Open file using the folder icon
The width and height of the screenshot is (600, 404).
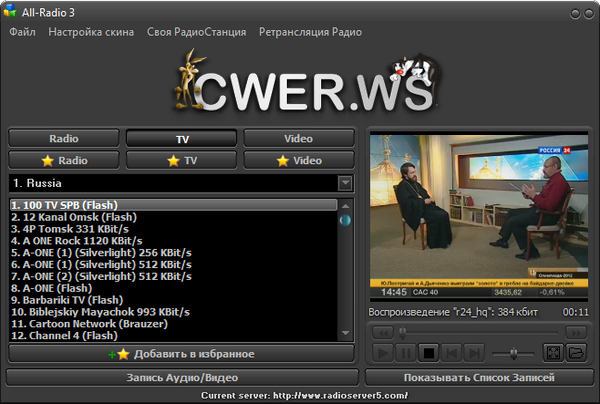(x=576, y=353)
